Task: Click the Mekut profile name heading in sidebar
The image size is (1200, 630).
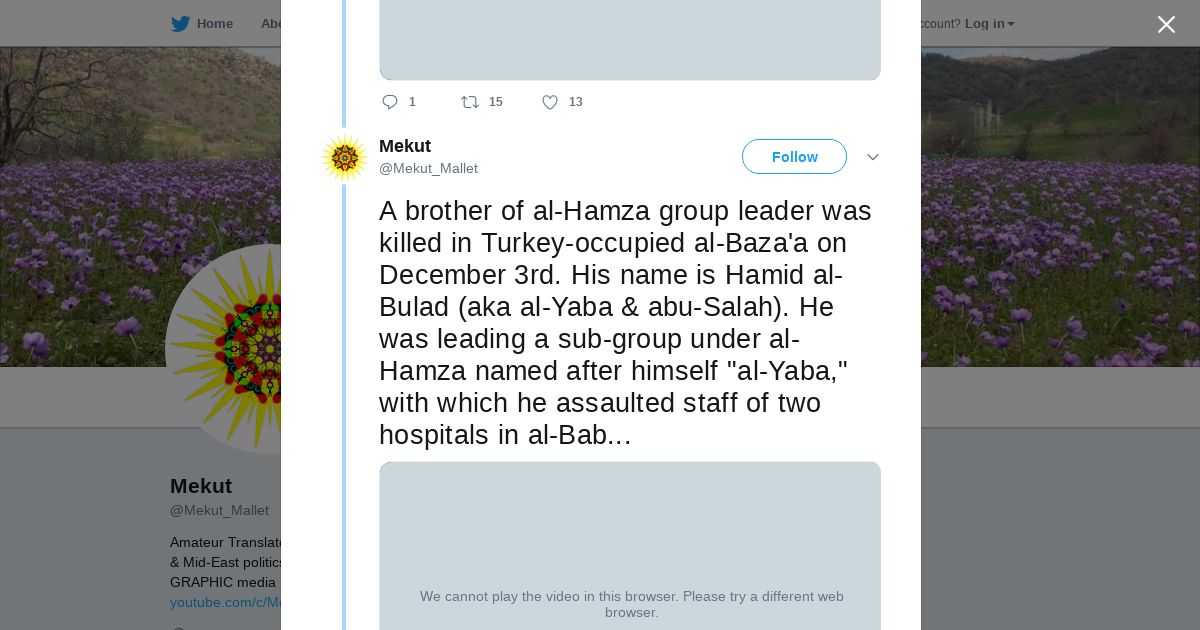Action: pyautogui.click(x=201, y=486)
